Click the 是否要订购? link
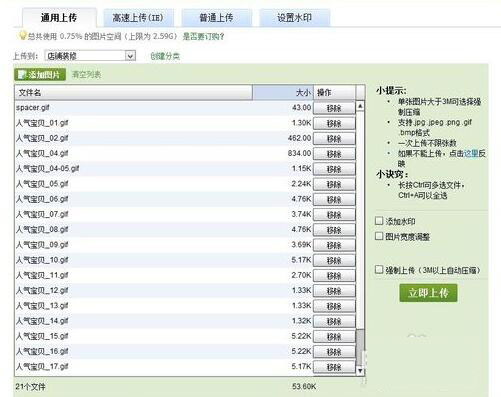This screenshot has width=501, height=397. (x=203, y=36)
